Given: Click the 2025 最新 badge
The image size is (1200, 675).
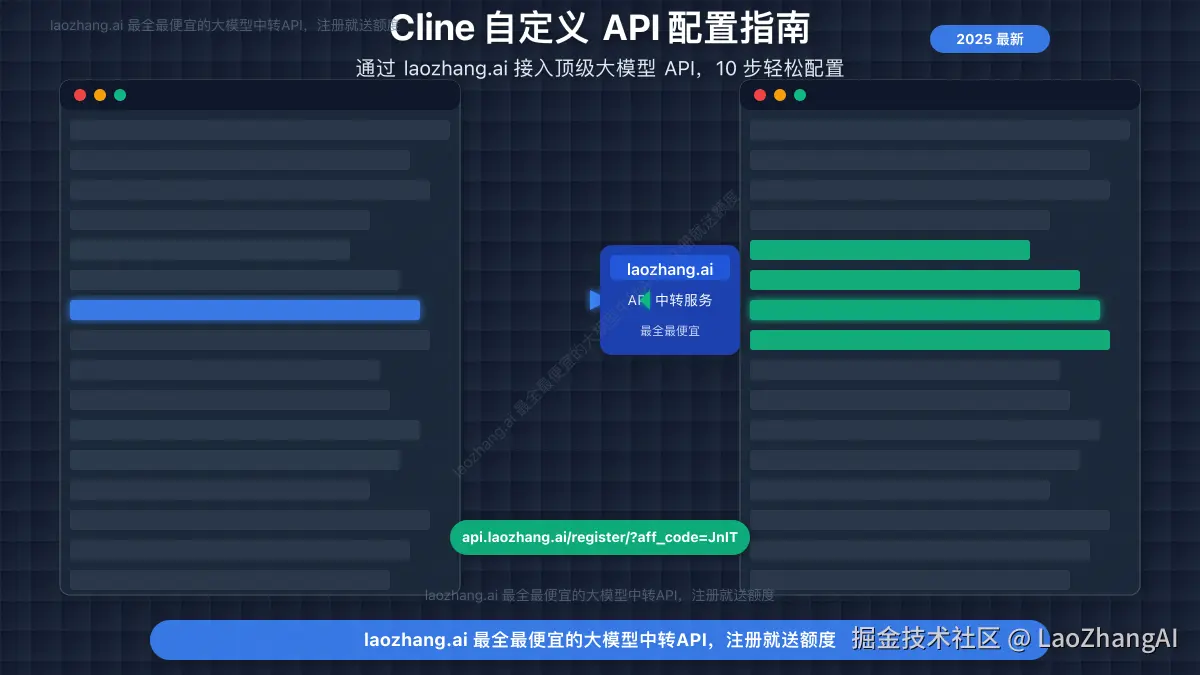Looking at the screenshot, I should coord(989,38).
